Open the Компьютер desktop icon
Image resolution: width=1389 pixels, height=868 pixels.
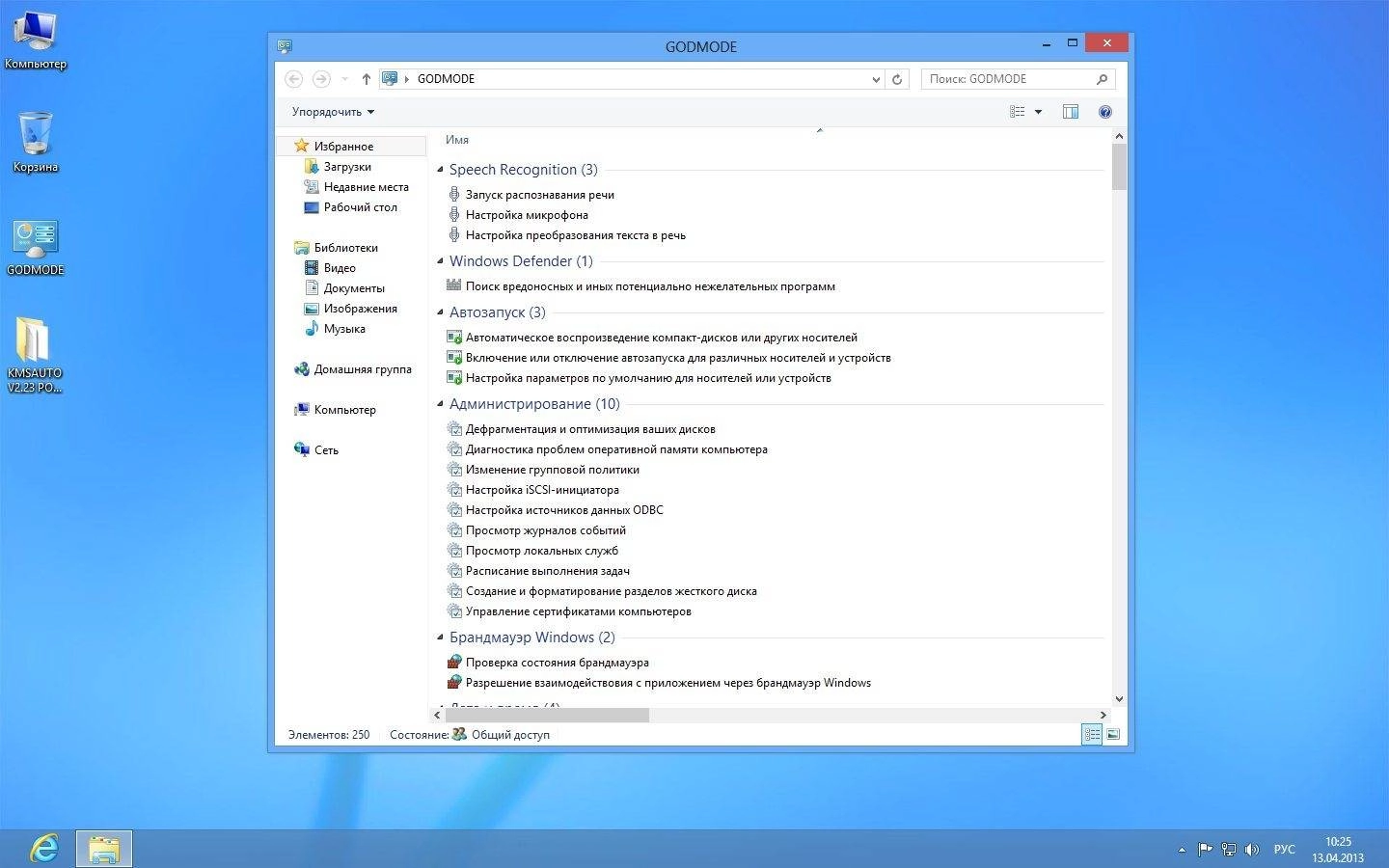click(x=36, y=41)
